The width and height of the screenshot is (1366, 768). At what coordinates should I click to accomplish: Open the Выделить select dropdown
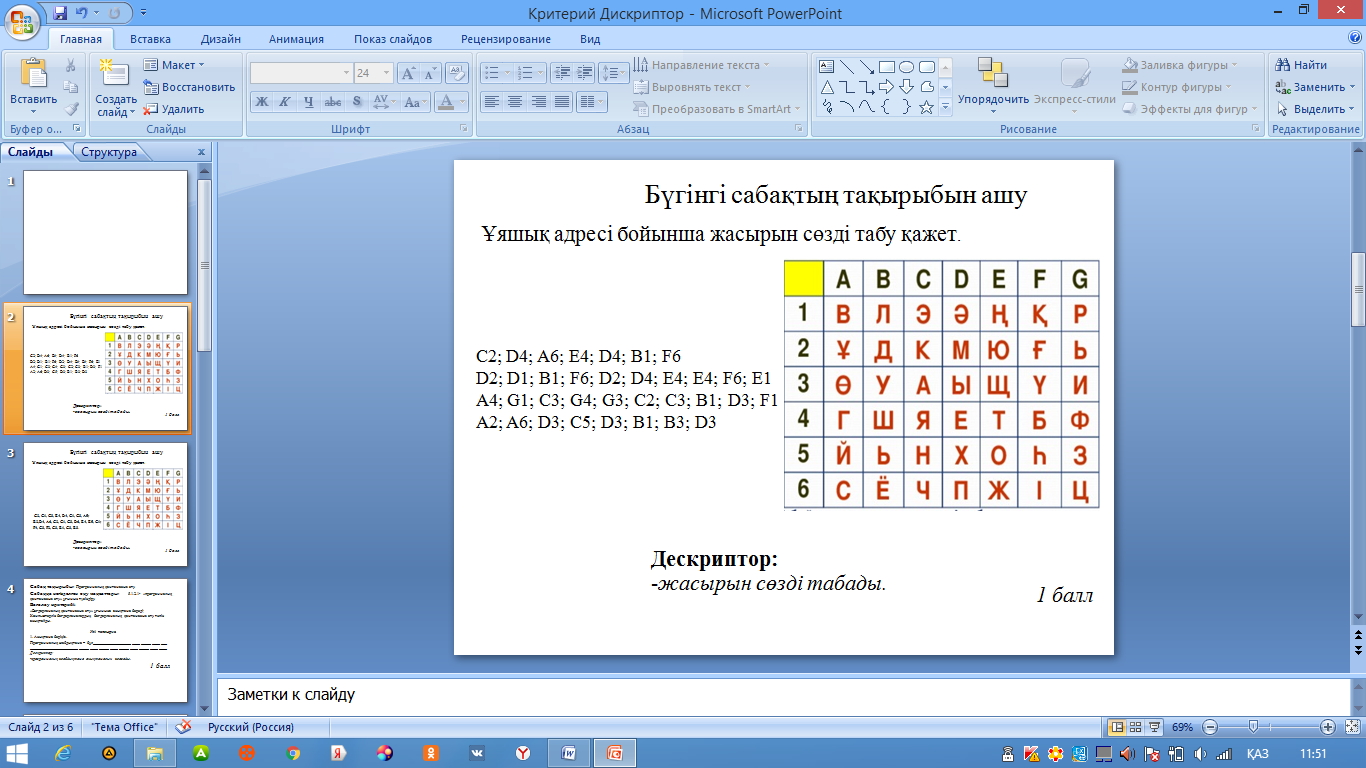pyautogui.click(x=1316, y=109)
